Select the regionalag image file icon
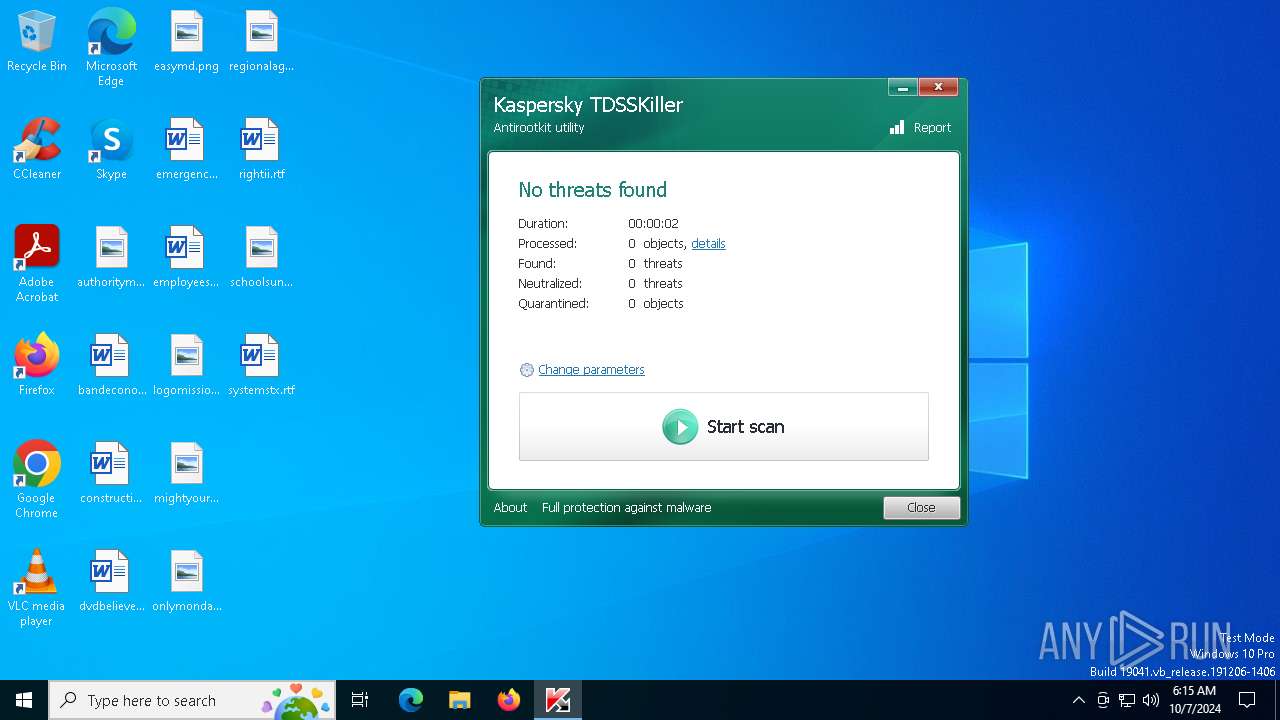Viewport: 1280px width, 720px height. (261, 42)
